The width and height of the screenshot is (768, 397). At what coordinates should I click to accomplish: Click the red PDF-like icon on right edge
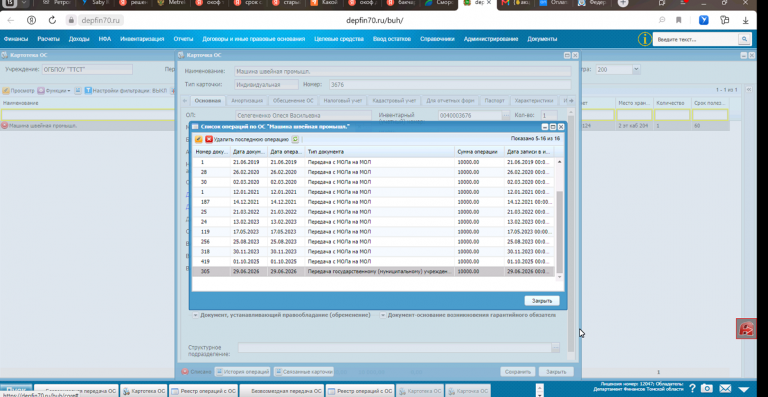click(x=746, y=328)
